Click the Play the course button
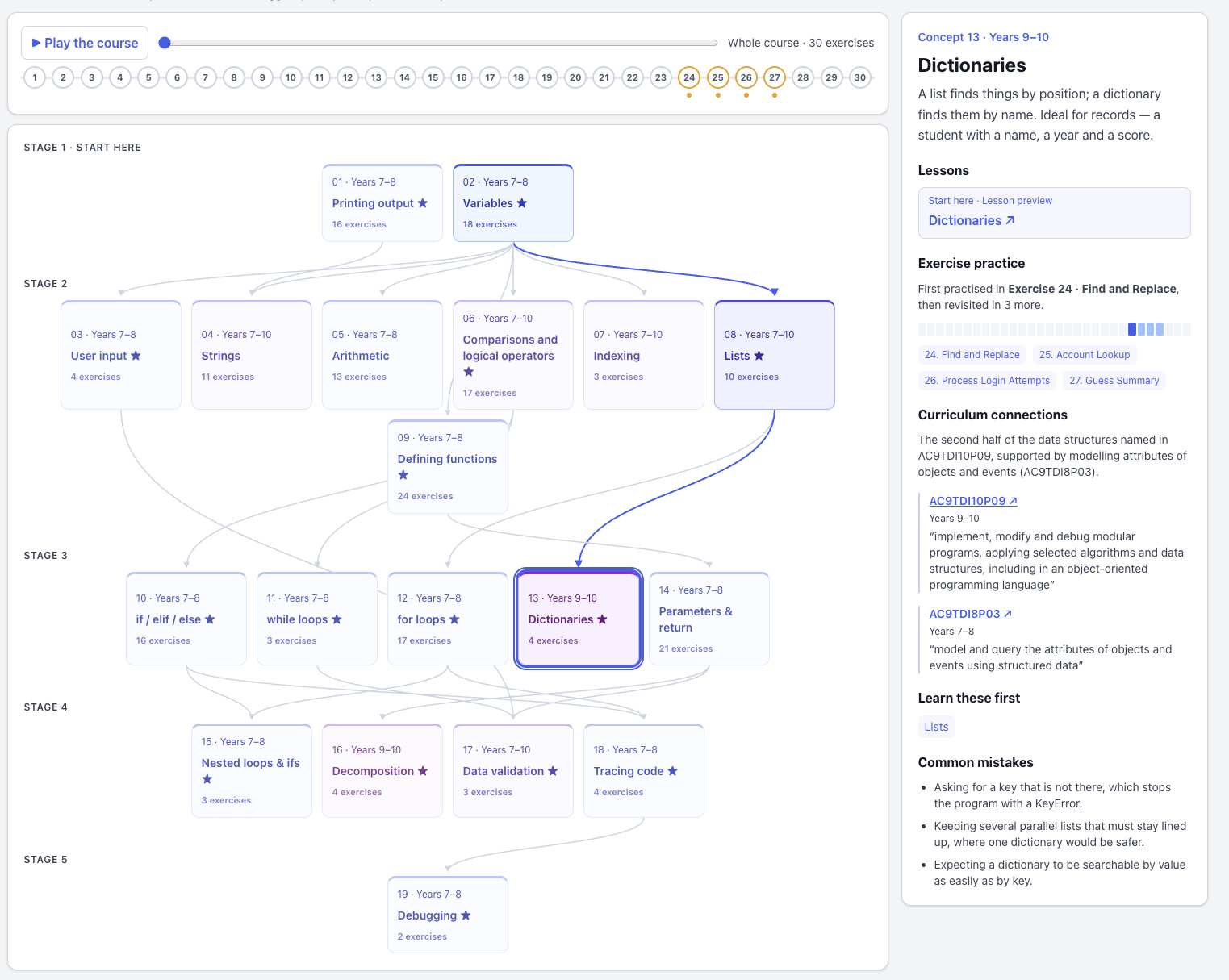 pyautogui.click(x=85, y=43)
